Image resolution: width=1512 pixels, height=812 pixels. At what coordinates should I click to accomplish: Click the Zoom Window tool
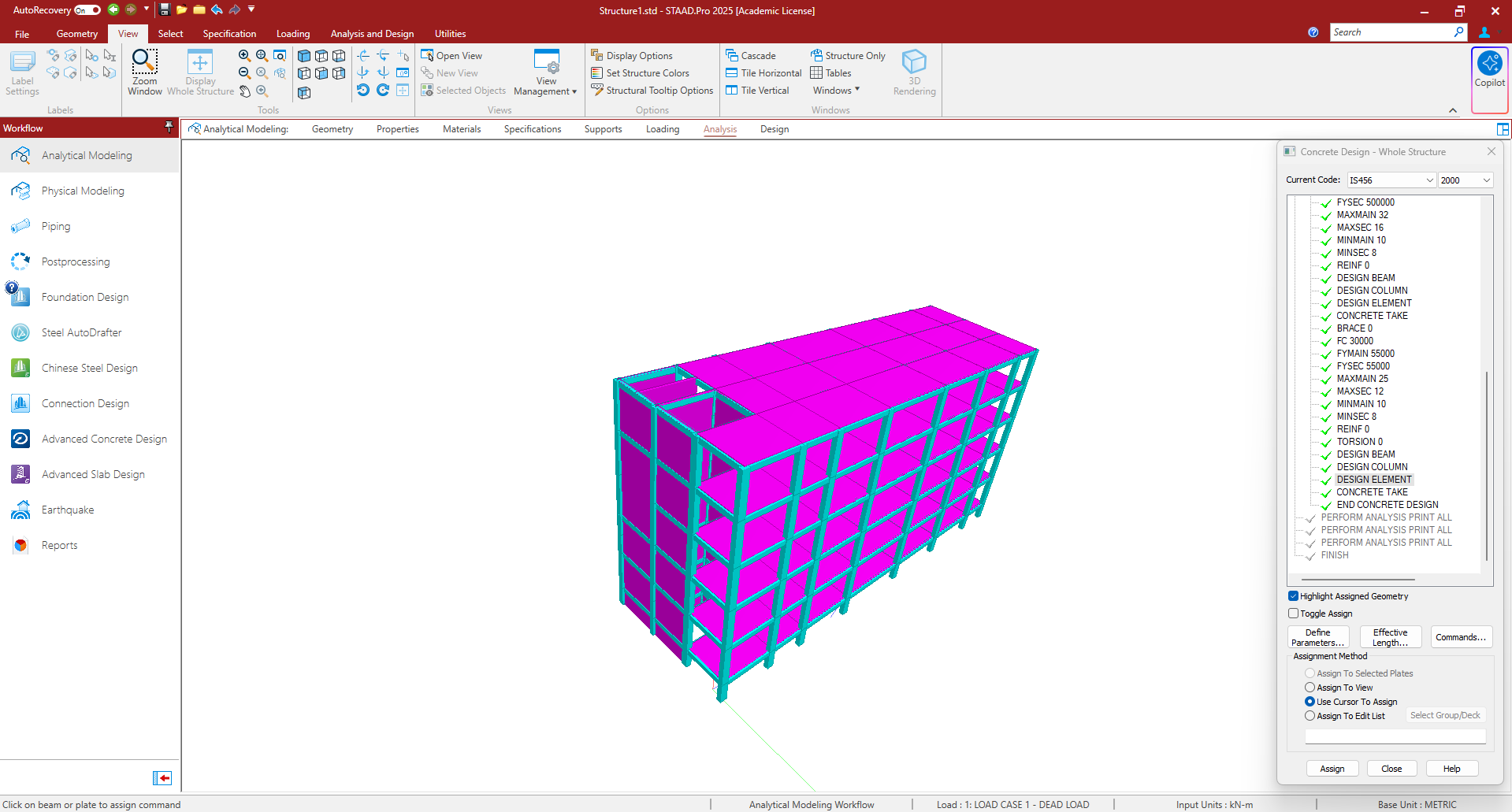click(x=145, y=72)
